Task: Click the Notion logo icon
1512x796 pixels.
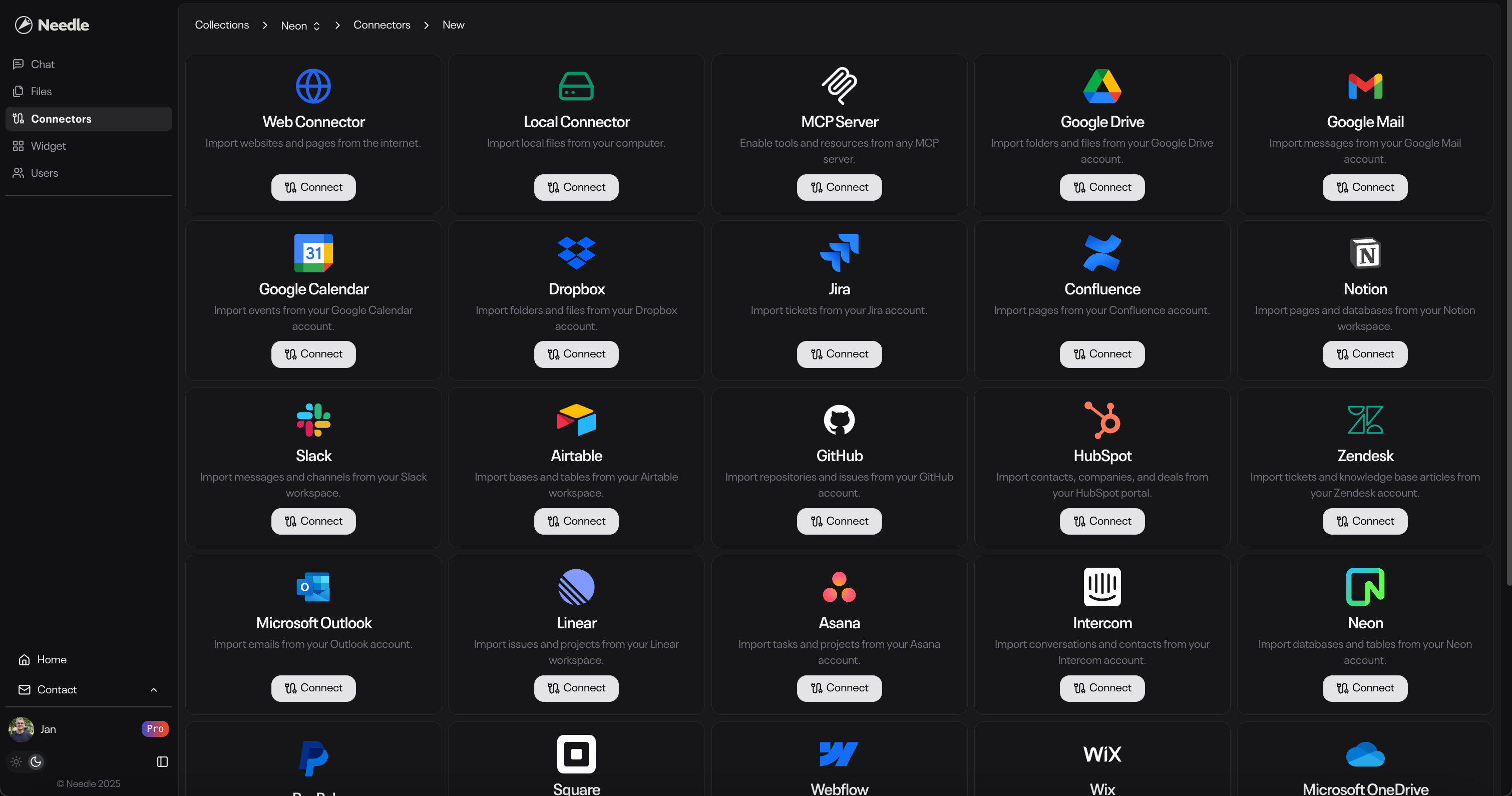Action: (x=1365, y=253)
